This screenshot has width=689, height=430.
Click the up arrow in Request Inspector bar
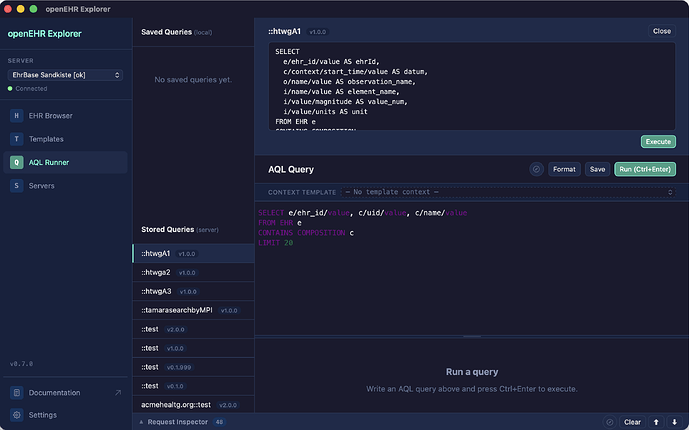click(656, 422)
